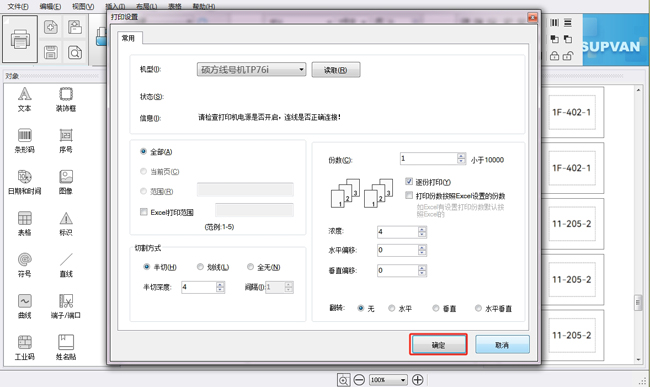This screenshot has height=387, width=650.
Task: Click the 半切深度 spinner arrows
Action: 220,287
